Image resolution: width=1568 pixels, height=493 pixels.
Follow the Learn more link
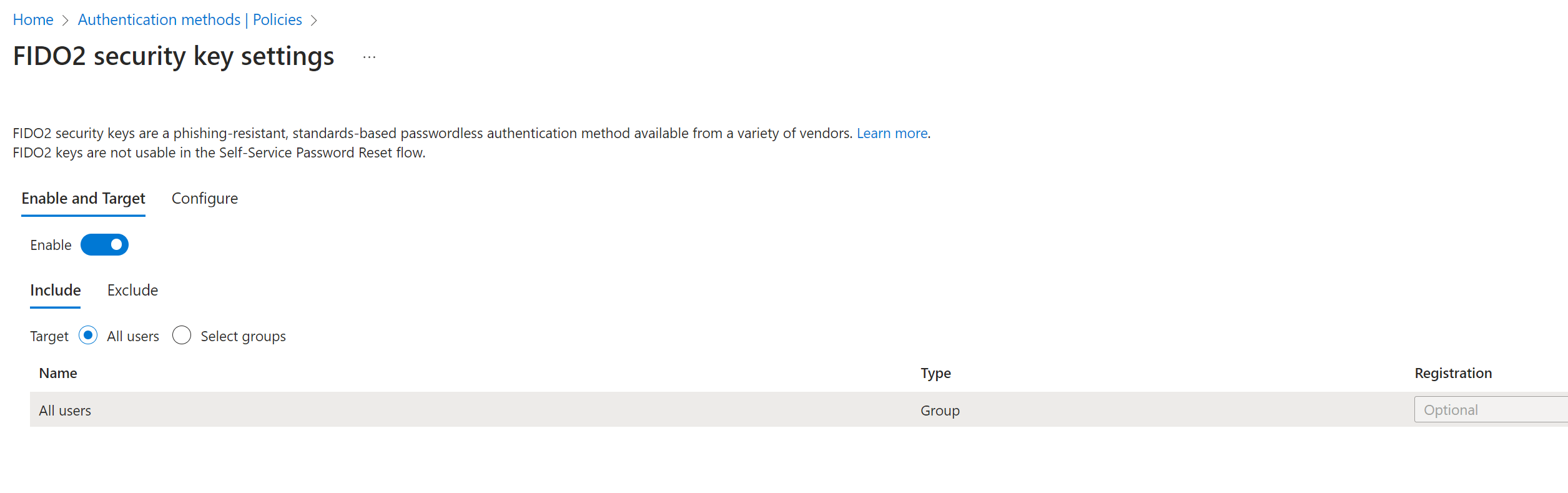coord(892,133)
